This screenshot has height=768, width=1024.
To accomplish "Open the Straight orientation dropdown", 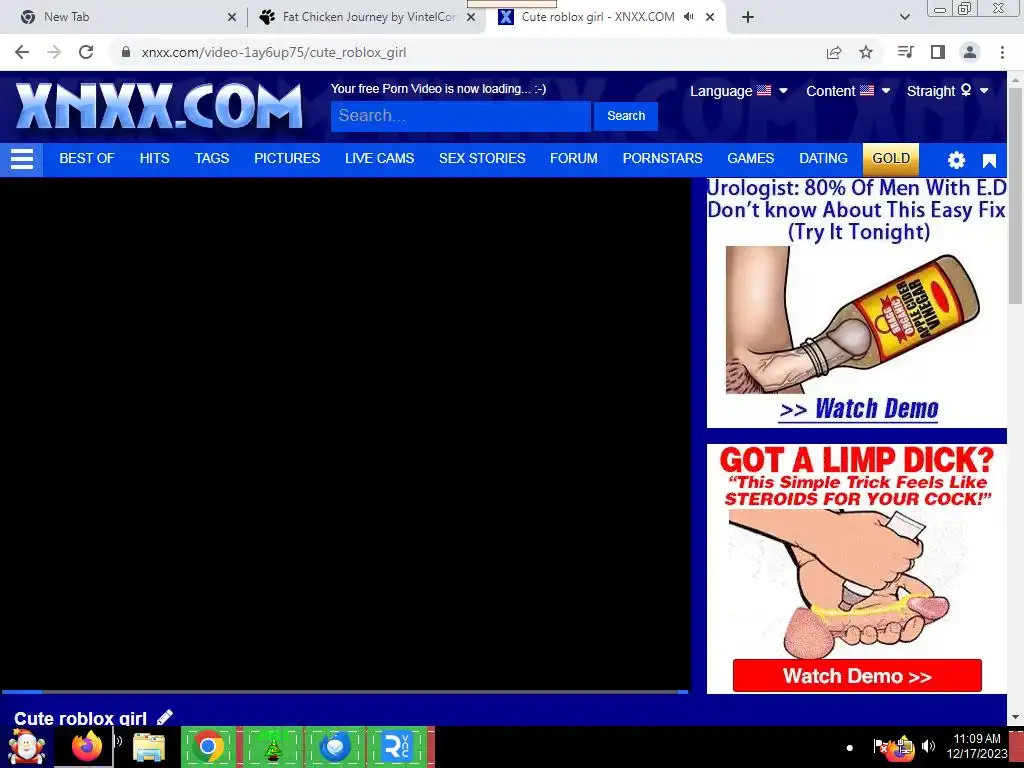I will click(x=948, y=91).
